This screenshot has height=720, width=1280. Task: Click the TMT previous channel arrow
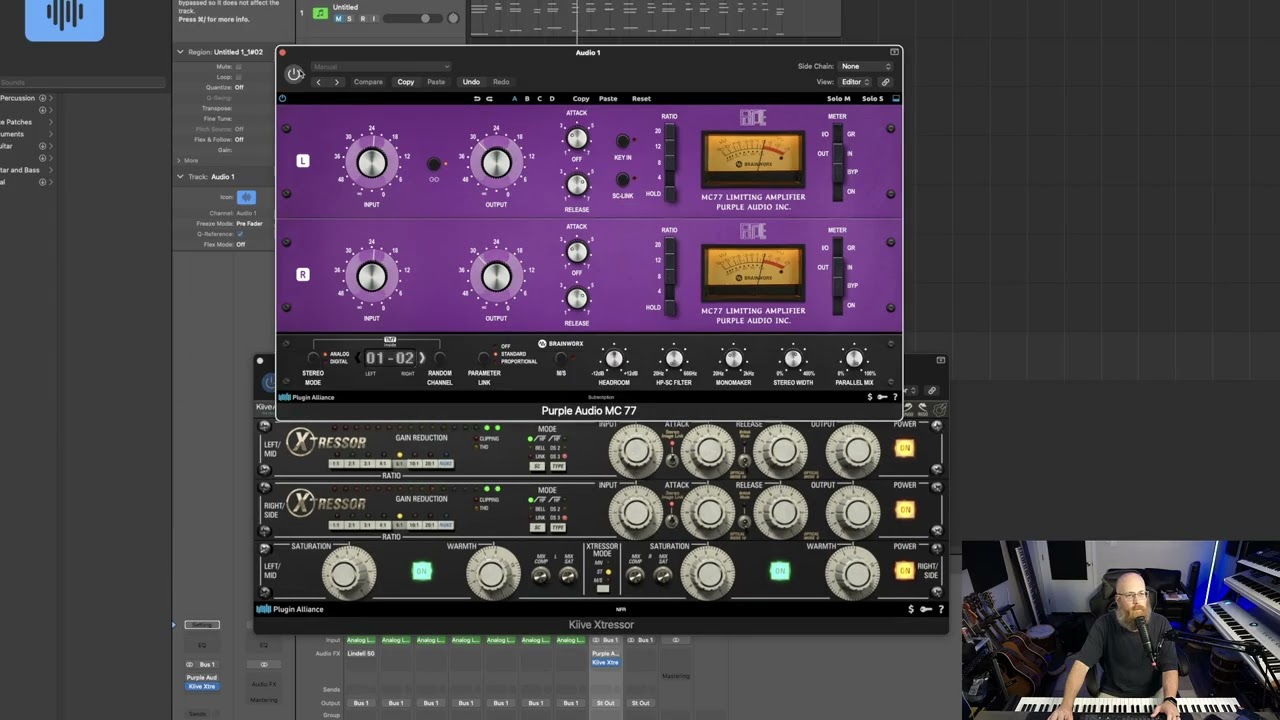pos(360,358)
